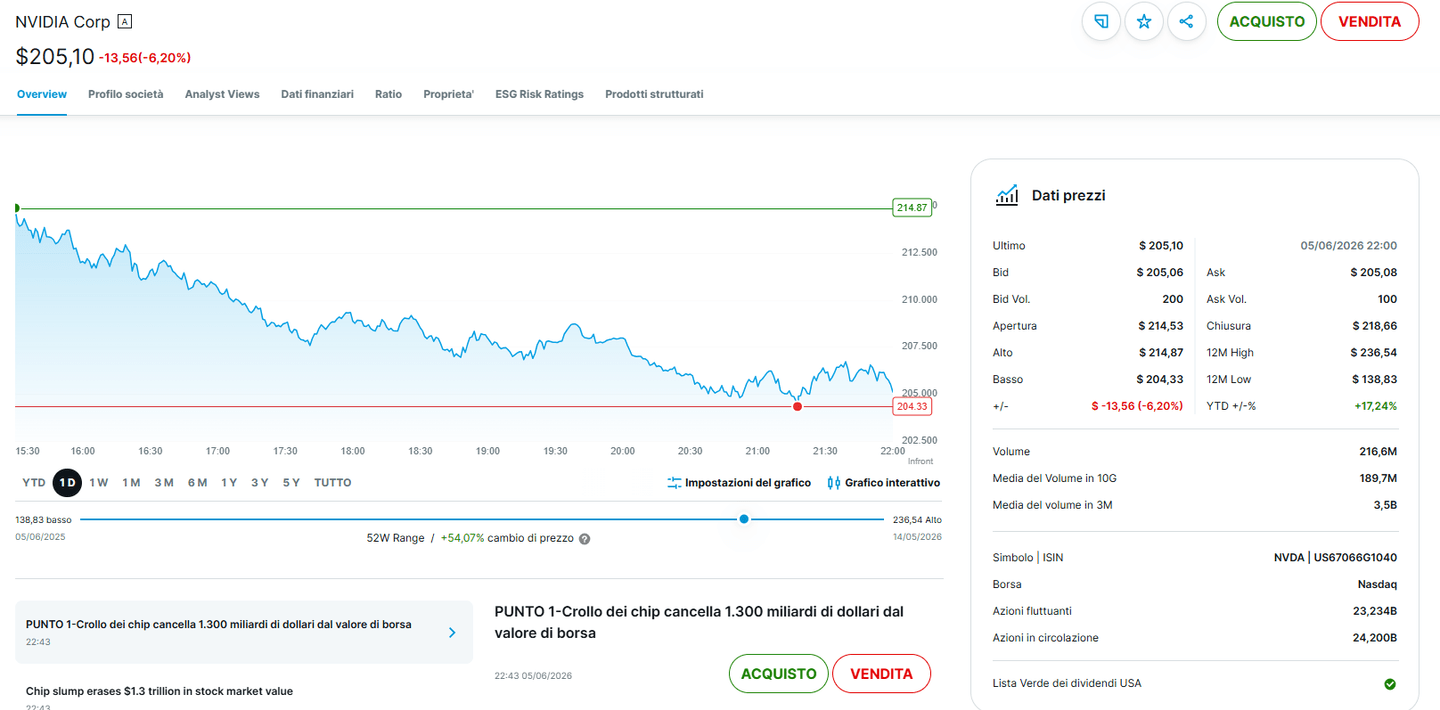Click the Chiusura value $ 218,66

coord(1374,326)
